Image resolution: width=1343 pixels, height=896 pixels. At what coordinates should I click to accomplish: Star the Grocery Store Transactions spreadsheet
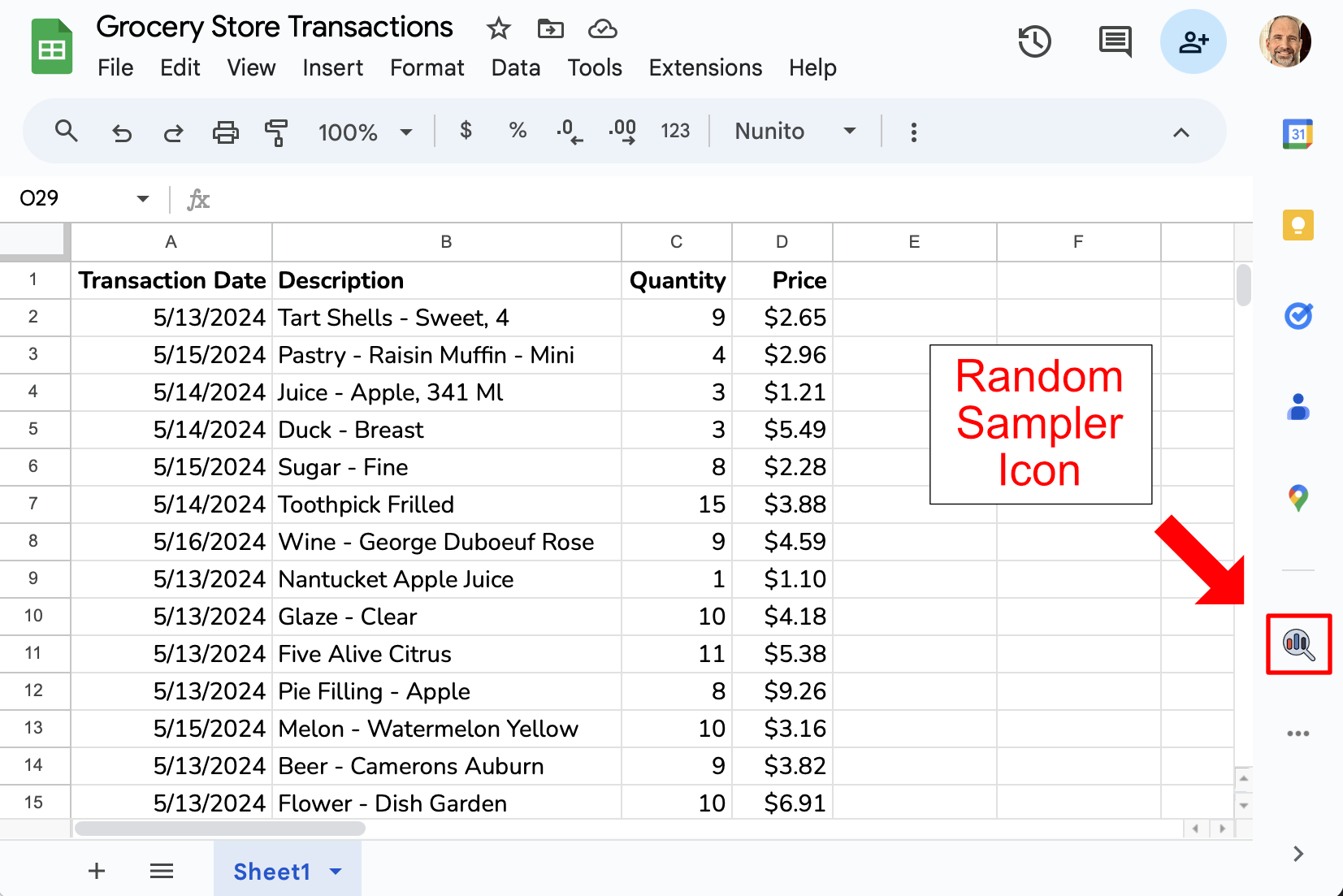coord(498,28)
